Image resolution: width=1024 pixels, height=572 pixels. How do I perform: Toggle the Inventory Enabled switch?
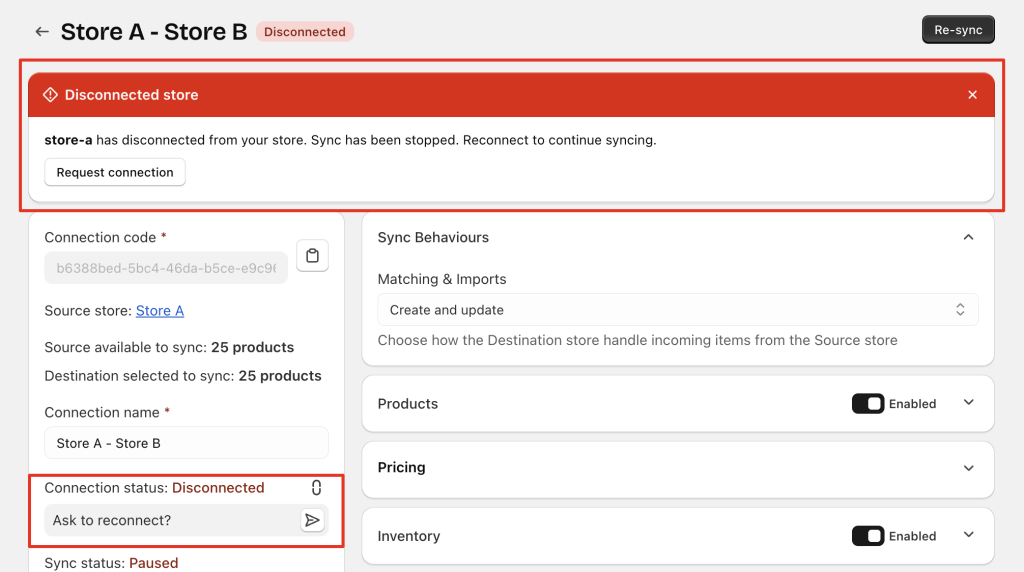867,536
